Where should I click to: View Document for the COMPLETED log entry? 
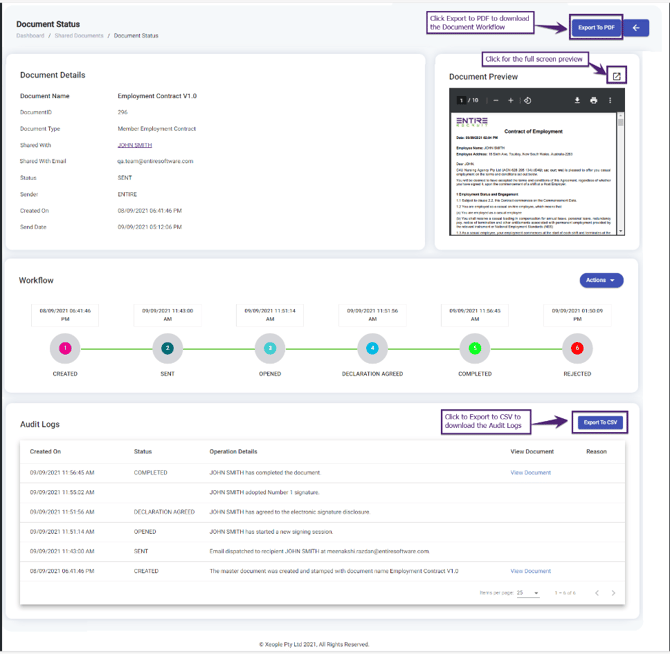pos(530,473)
